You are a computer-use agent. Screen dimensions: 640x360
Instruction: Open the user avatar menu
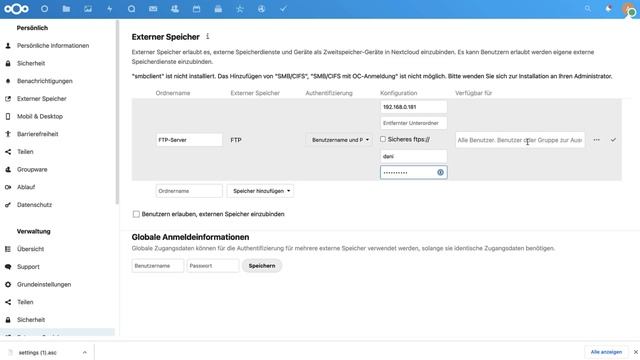629,9
